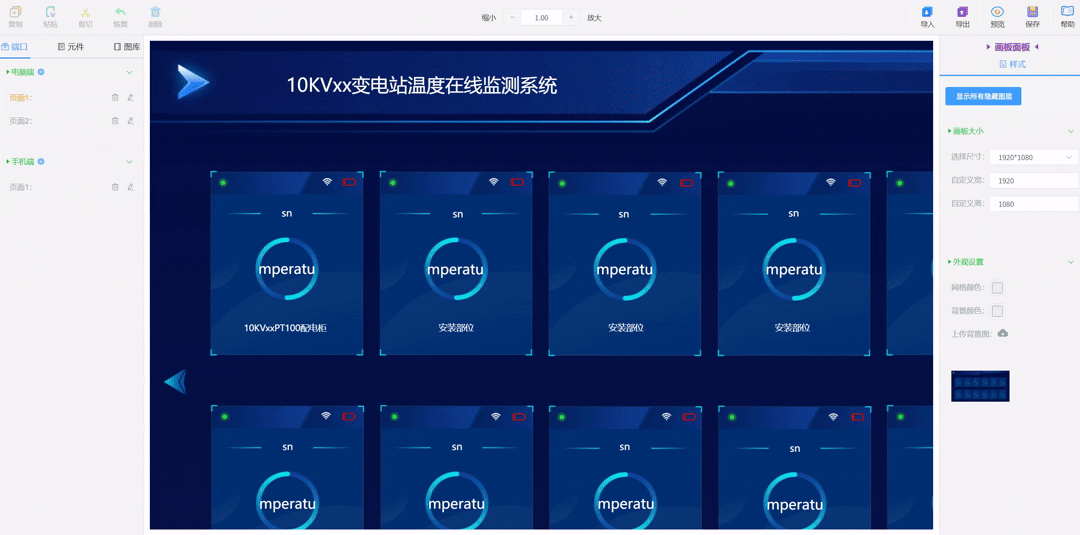Save the project via 保存 icon
Screen dimensions: 1080x535
(x=1032, y=12)
